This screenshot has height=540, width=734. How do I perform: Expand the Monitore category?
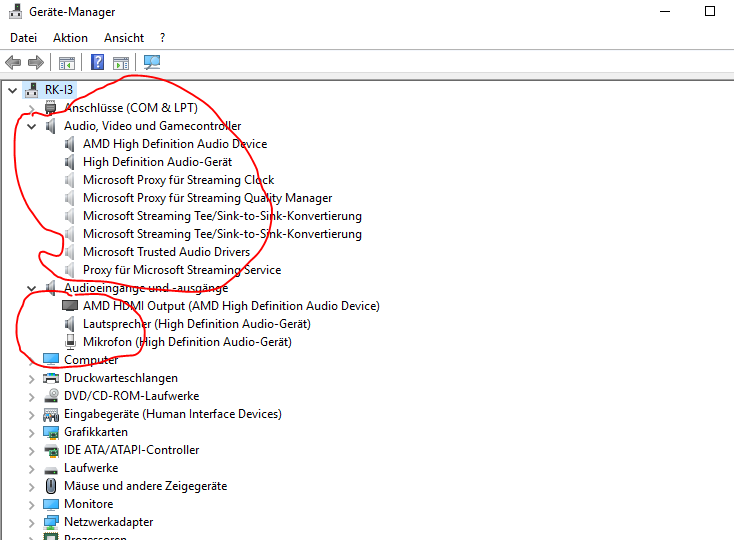click(31, 505)
